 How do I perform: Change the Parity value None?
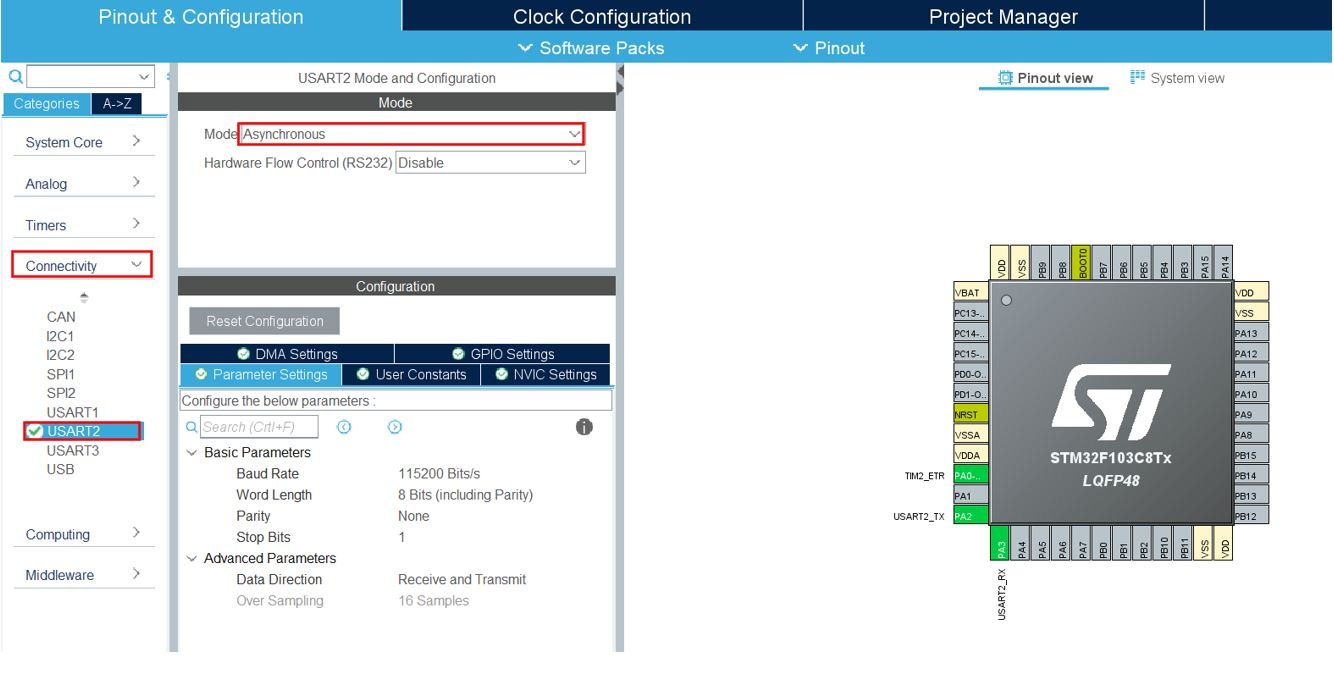[414, 516]
